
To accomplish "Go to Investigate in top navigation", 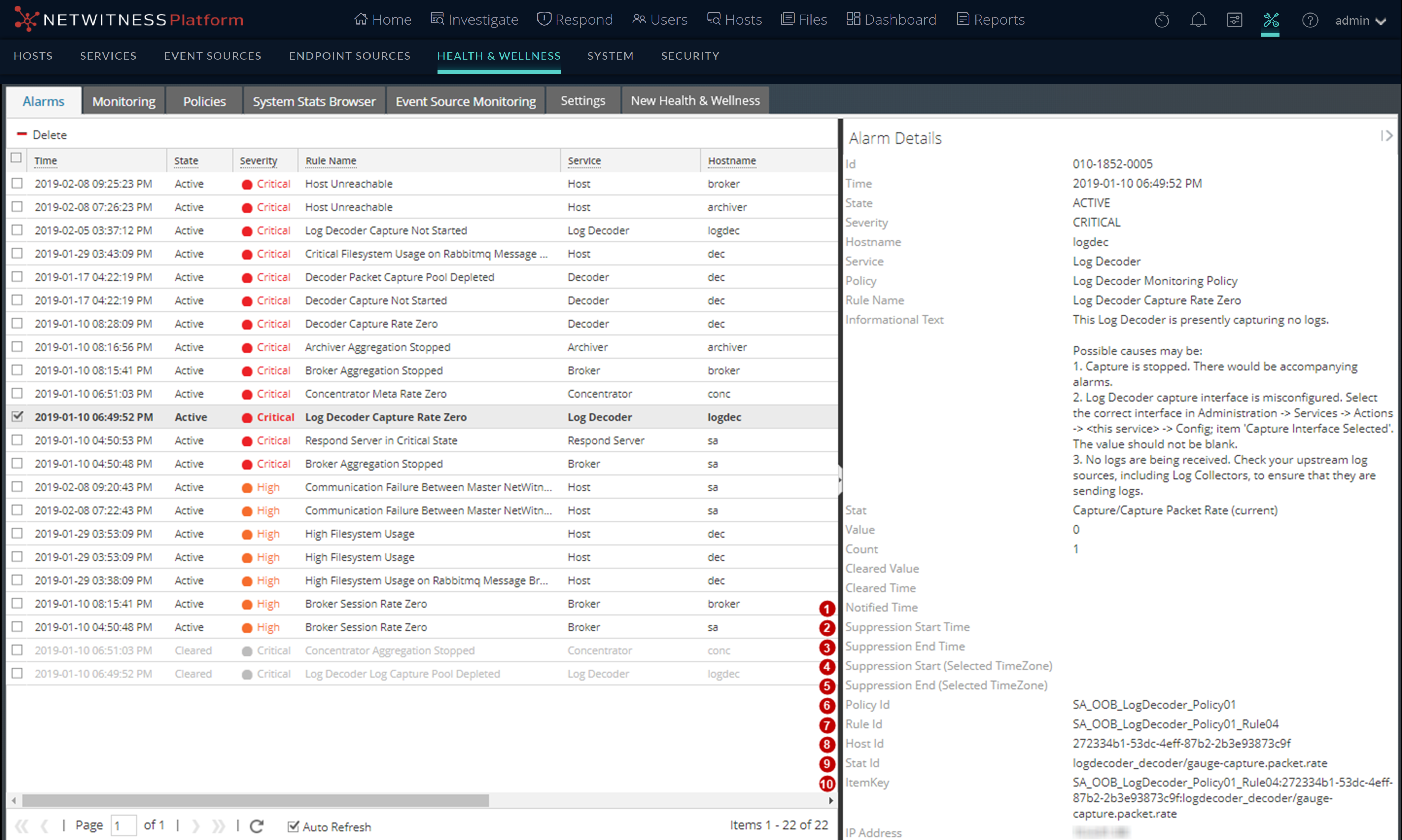I will [474, 20].
